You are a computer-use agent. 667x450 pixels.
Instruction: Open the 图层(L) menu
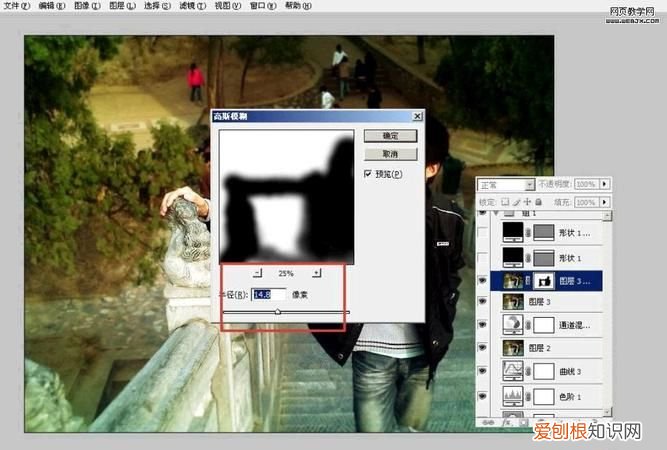(123, 6)
